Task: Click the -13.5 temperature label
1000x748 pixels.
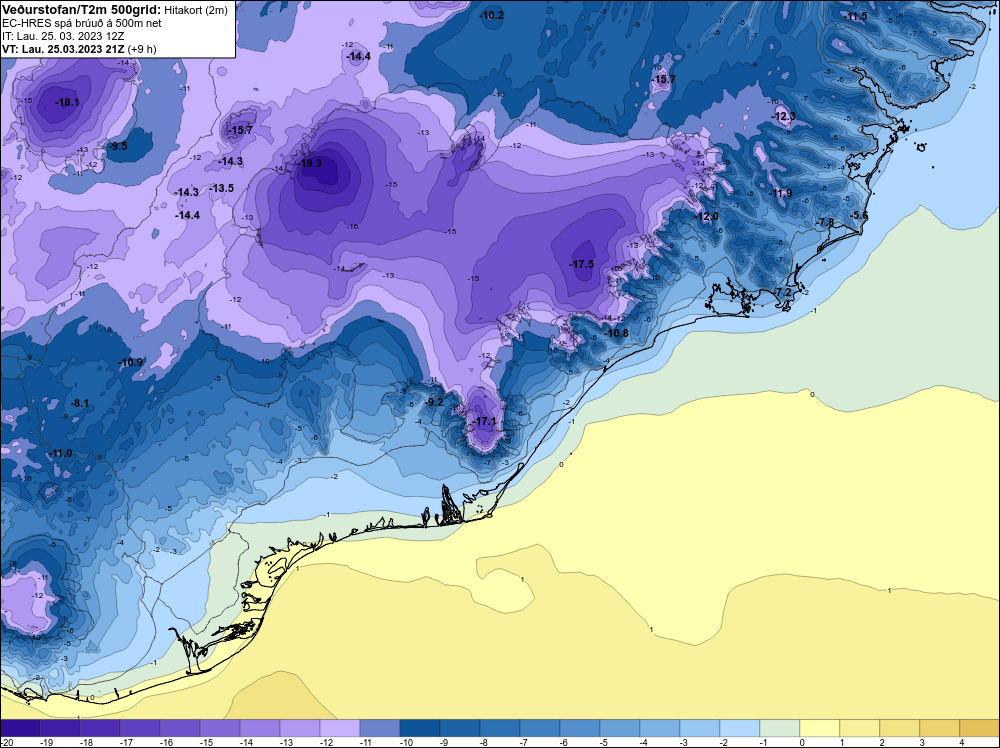Action: (x=221, y=188)
